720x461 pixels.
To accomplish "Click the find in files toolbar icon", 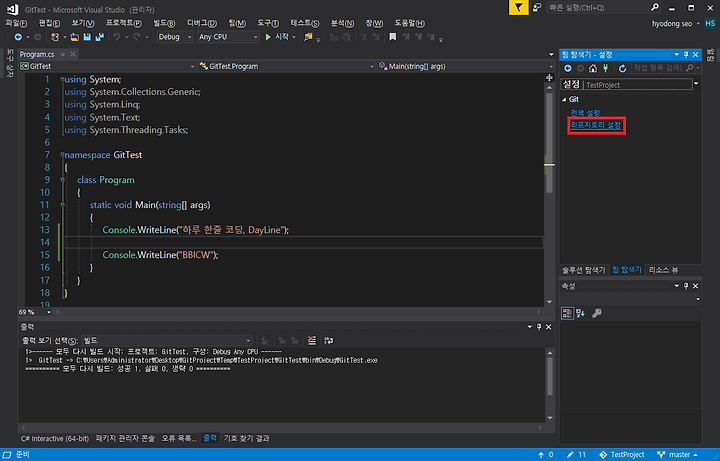I will coord(308,37).
